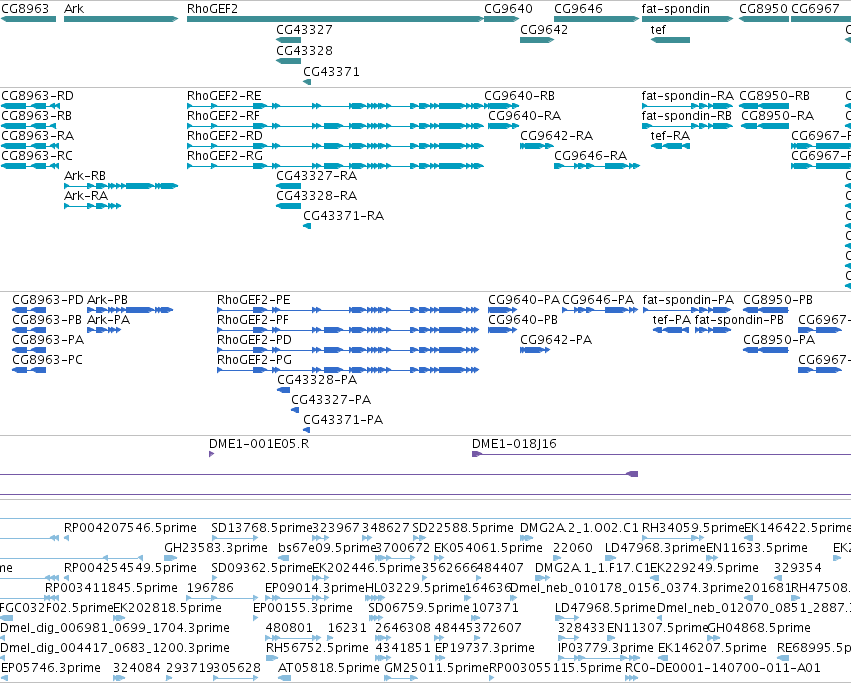
Task: Select the CG9646 gene label
Action: (x=578, y=9)
